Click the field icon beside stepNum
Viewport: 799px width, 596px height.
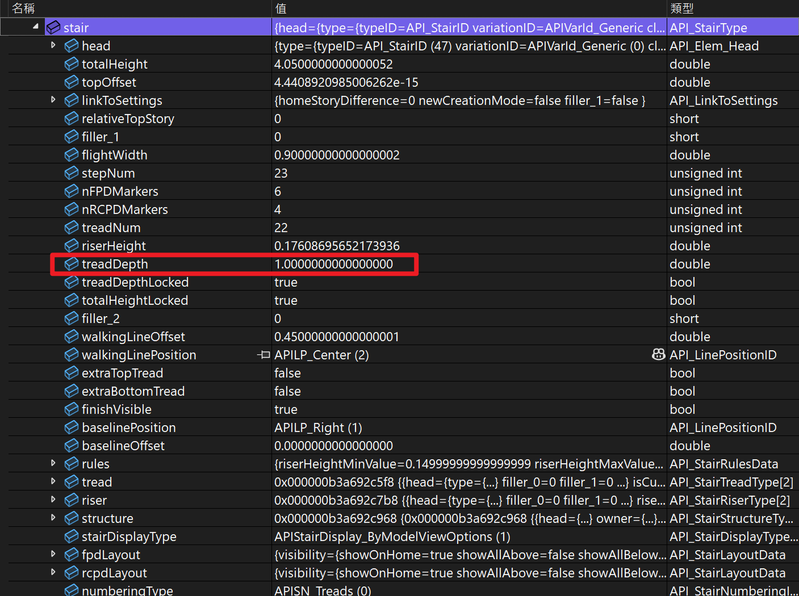click(71, 173)
